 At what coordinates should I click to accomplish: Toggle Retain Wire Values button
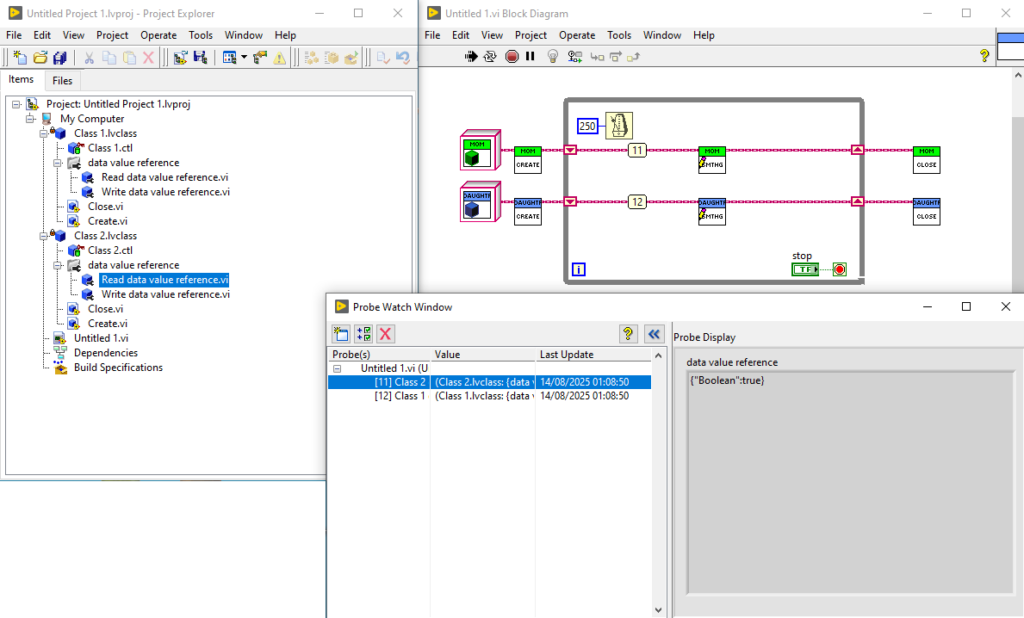point(575,57)
